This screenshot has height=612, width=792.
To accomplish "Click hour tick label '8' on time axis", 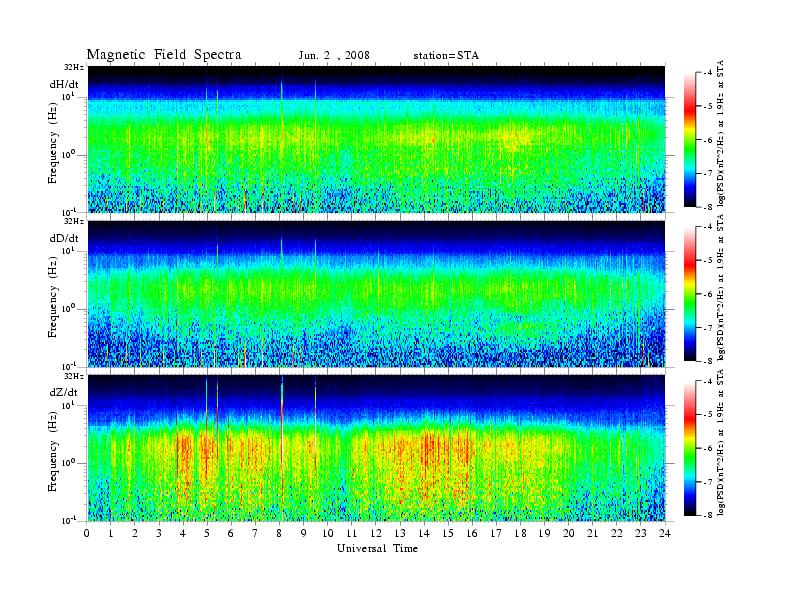I will pos(279,533).
